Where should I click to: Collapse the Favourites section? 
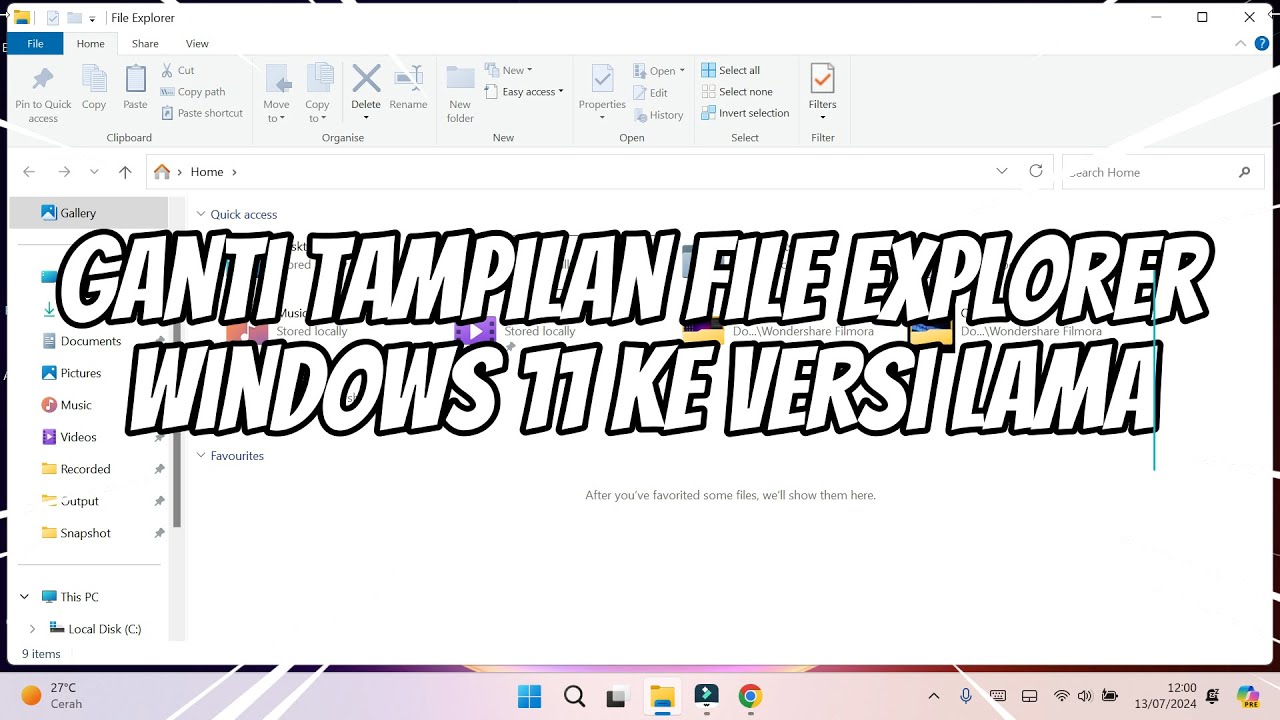[x=201, y=455]
